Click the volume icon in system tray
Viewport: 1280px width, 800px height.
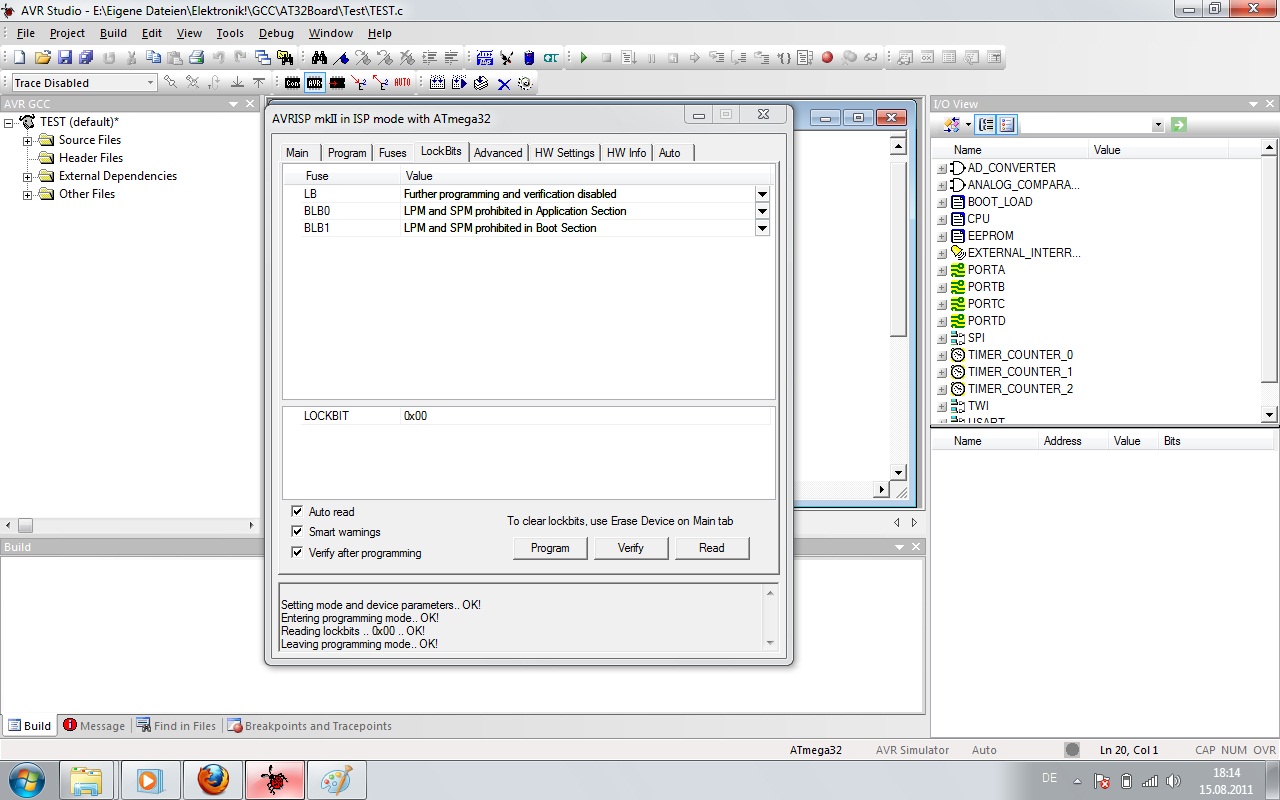(x=1173, y=781)
